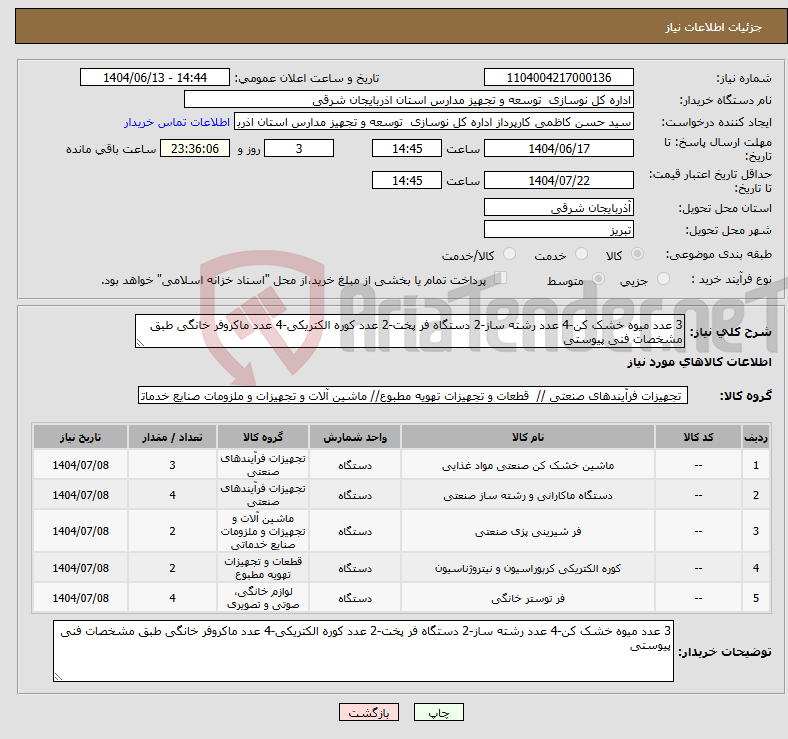This screenshot has width=788, height=739.
Task: Click the date 1404/07/08 in row 5
Action: (x=80, y=598)
